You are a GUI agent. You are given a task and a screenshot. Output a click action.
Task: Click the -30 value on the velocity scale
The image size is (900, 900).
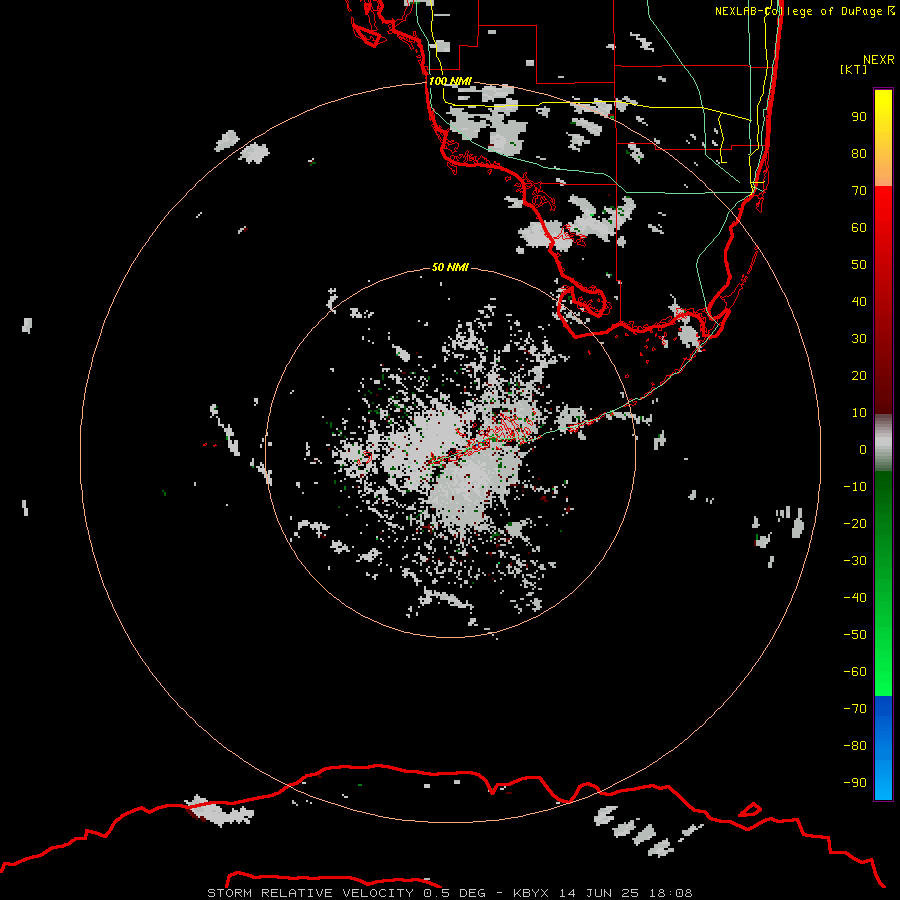click(x=855, y=561)
